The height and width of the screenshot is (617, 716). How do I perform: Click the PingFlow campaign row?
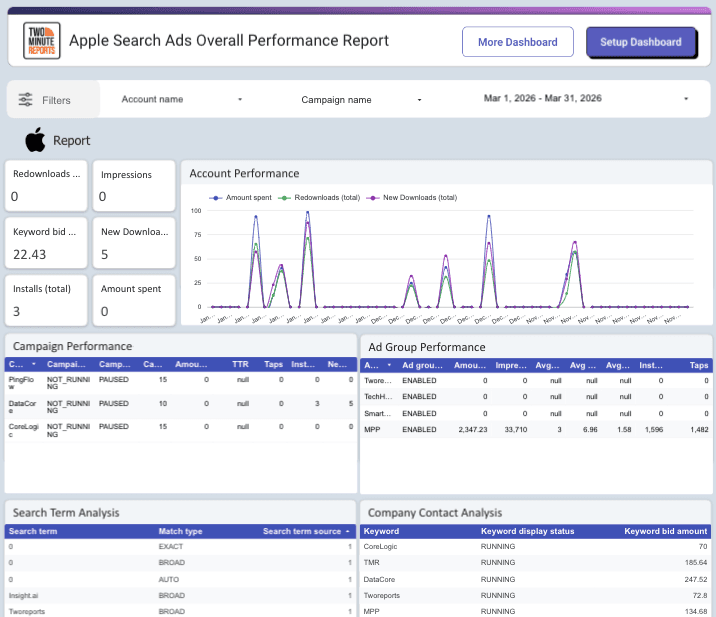(x=180, y=383)
